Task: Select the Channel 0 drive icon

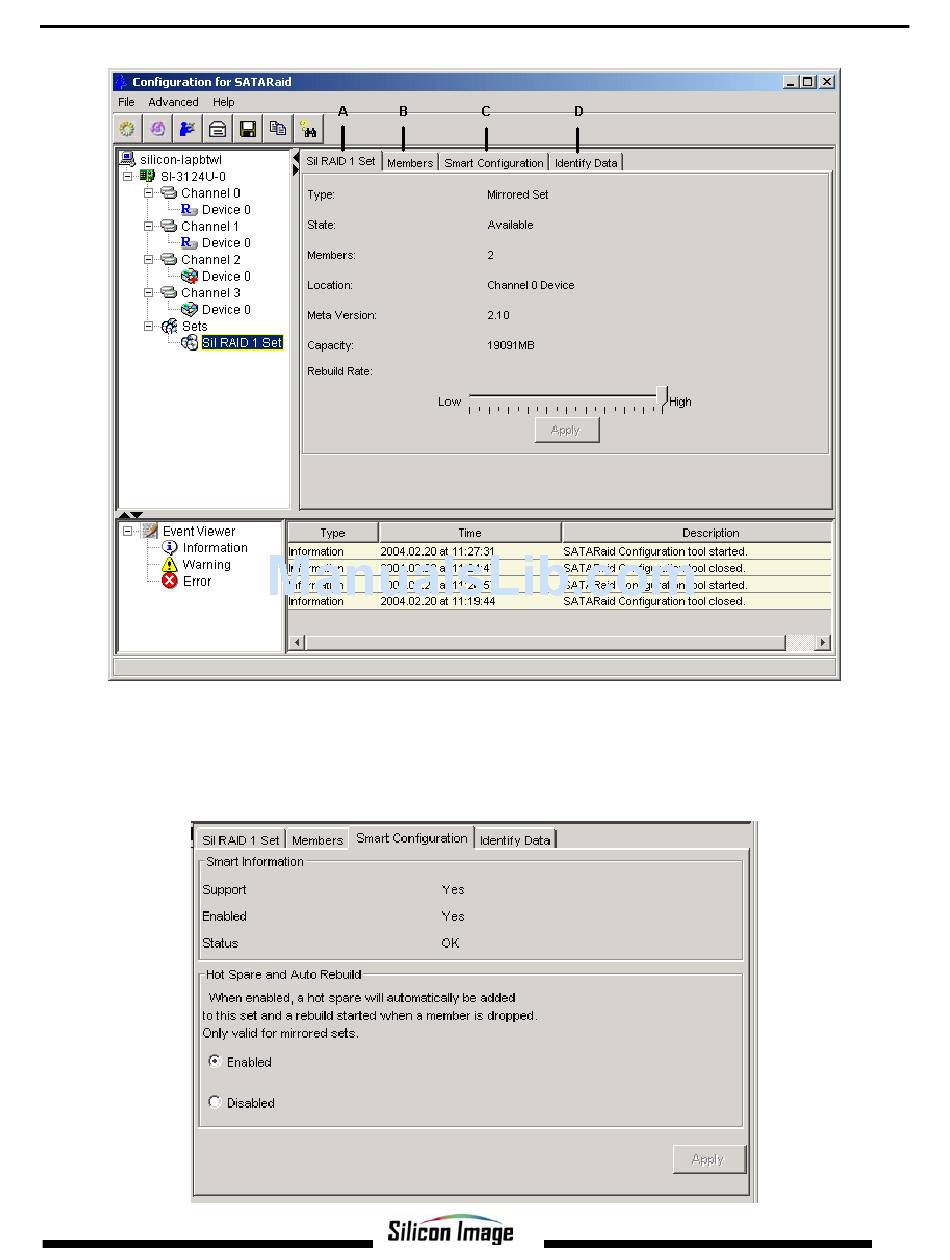Action: coord(169,193)
